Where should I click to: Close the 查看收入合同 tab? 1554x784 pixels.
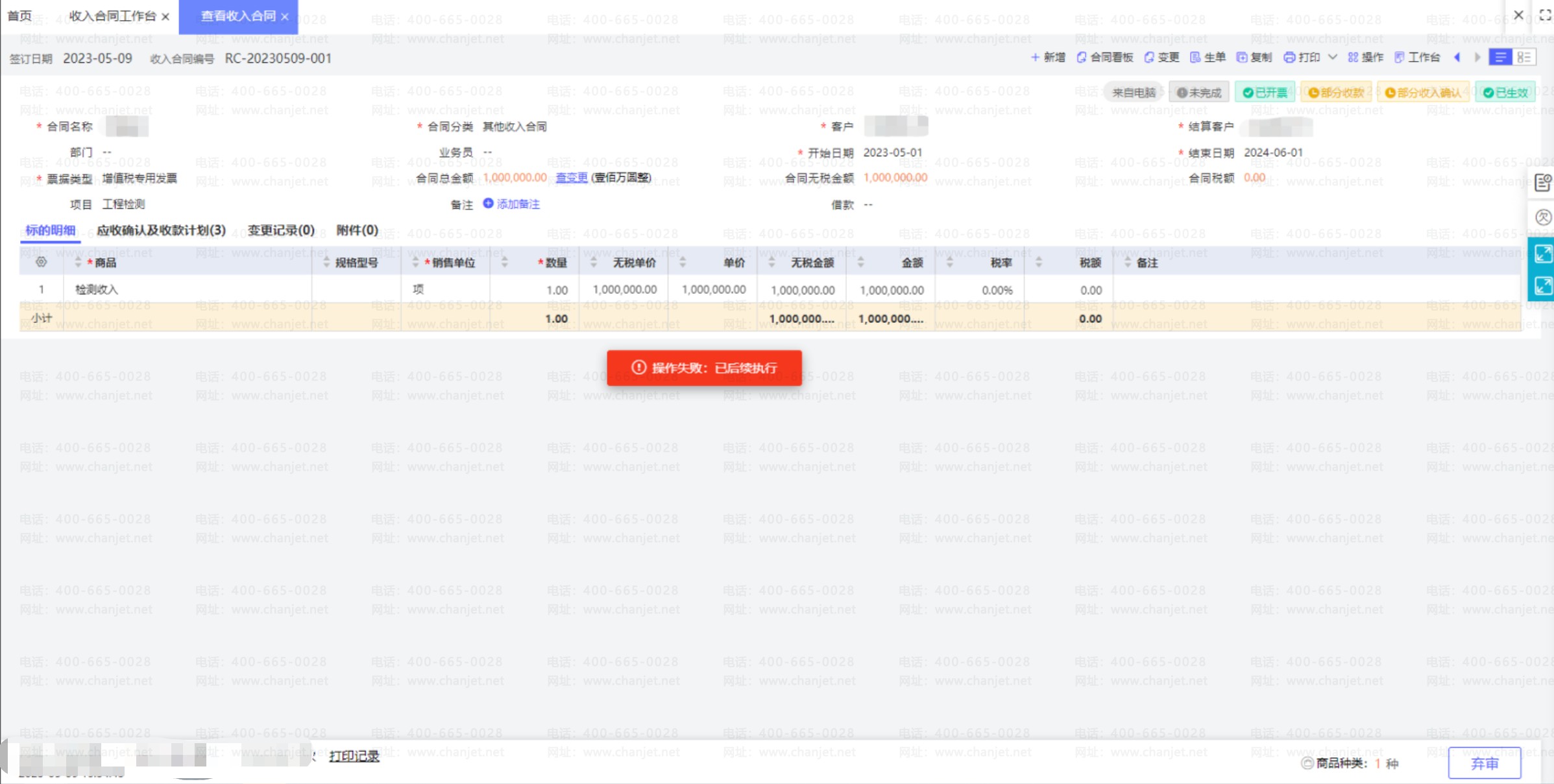pyautogui.click(x=285, y=17)
